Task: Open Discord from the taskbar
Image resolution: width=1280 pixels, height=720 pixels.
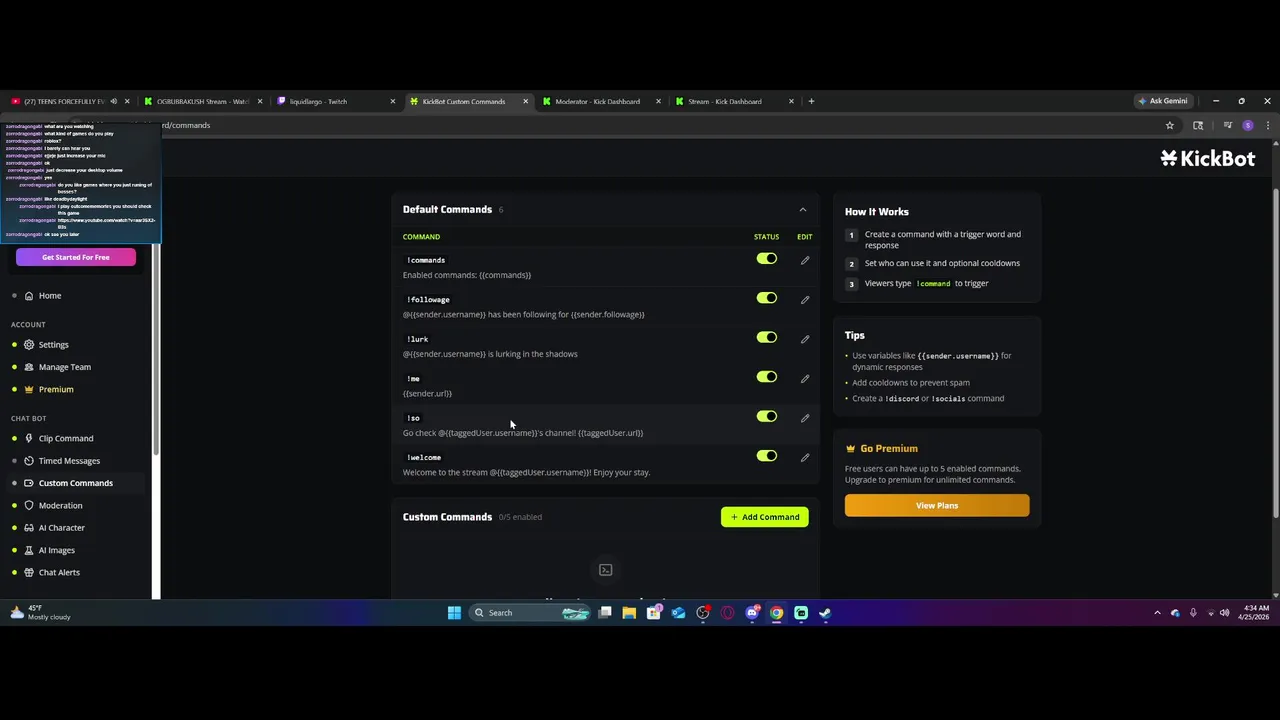Action: pyautogui.click(x=752, y=613)
